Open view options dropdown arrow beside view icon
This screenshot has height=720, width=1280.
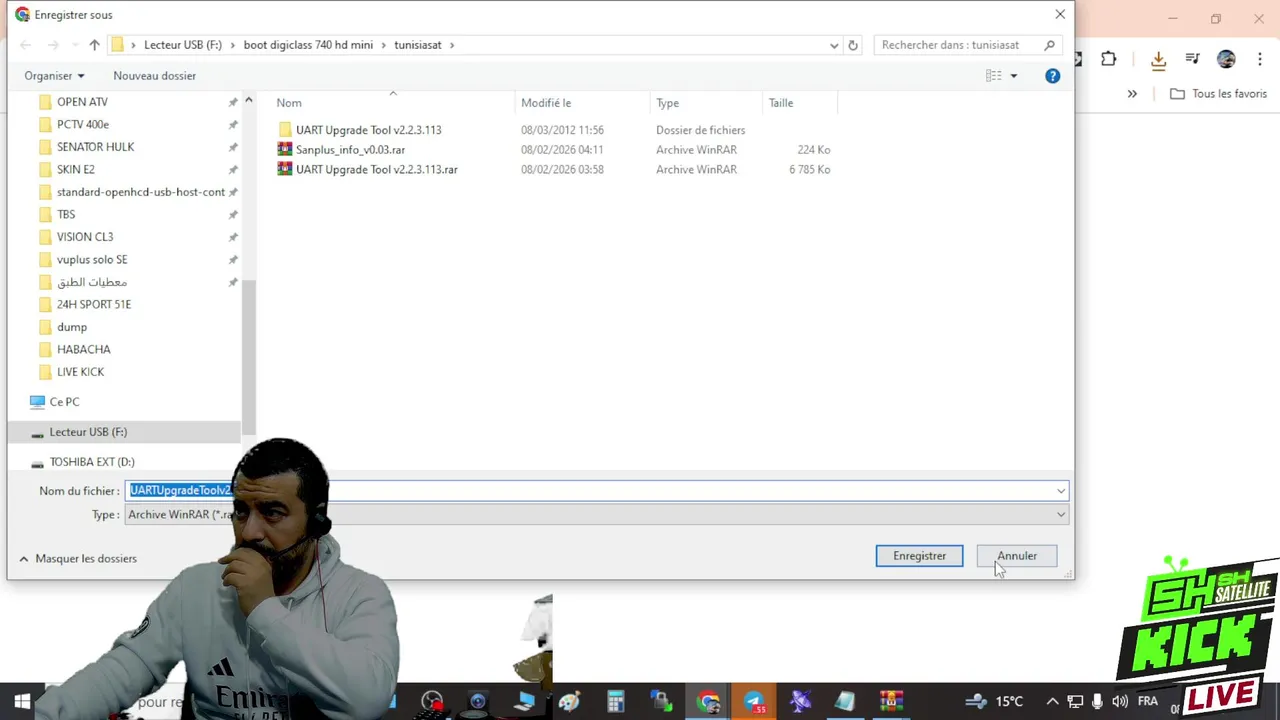(1013, 76)
